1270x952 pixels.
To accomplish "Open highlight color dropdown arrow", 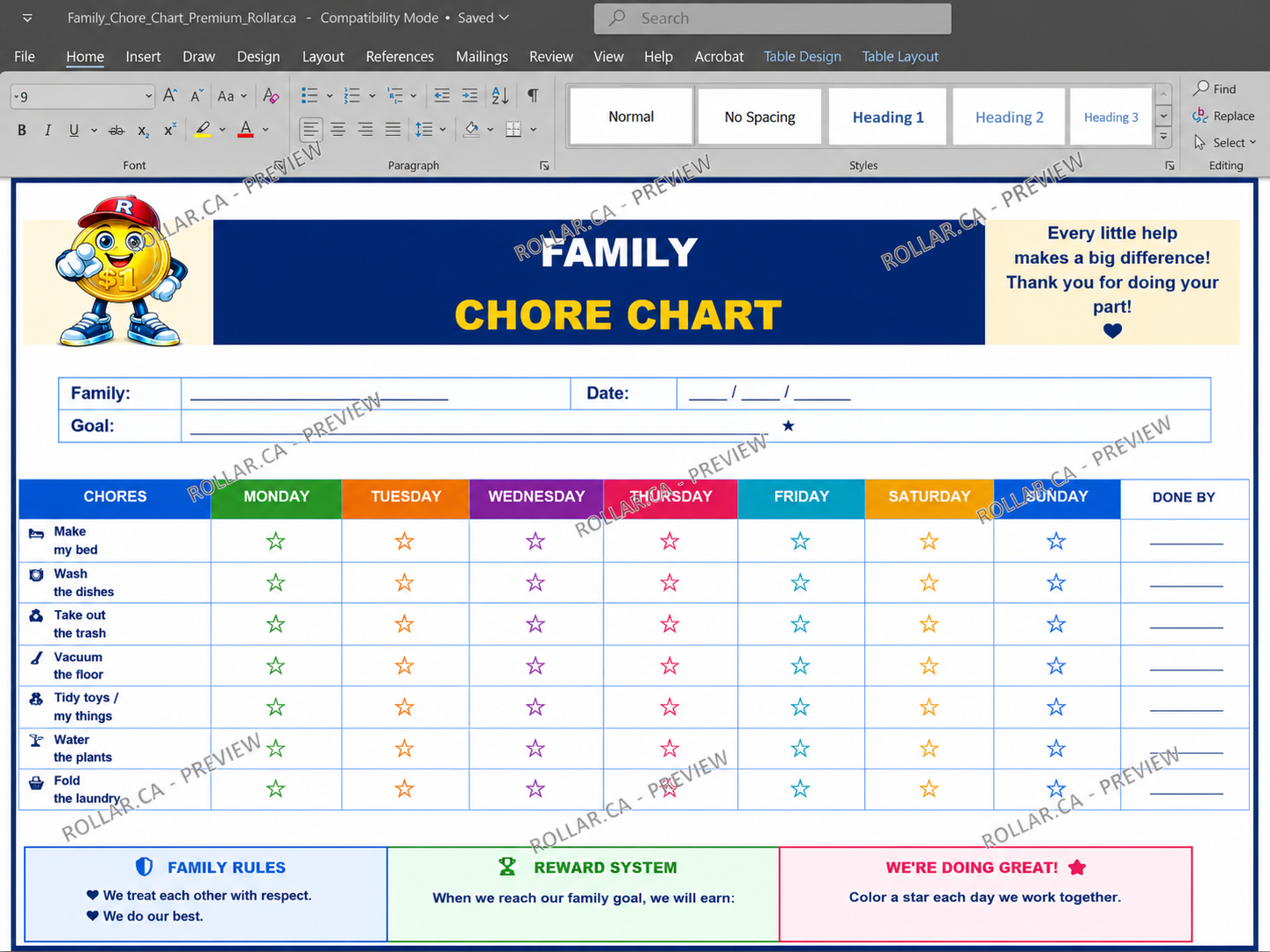I will (223, 130).
